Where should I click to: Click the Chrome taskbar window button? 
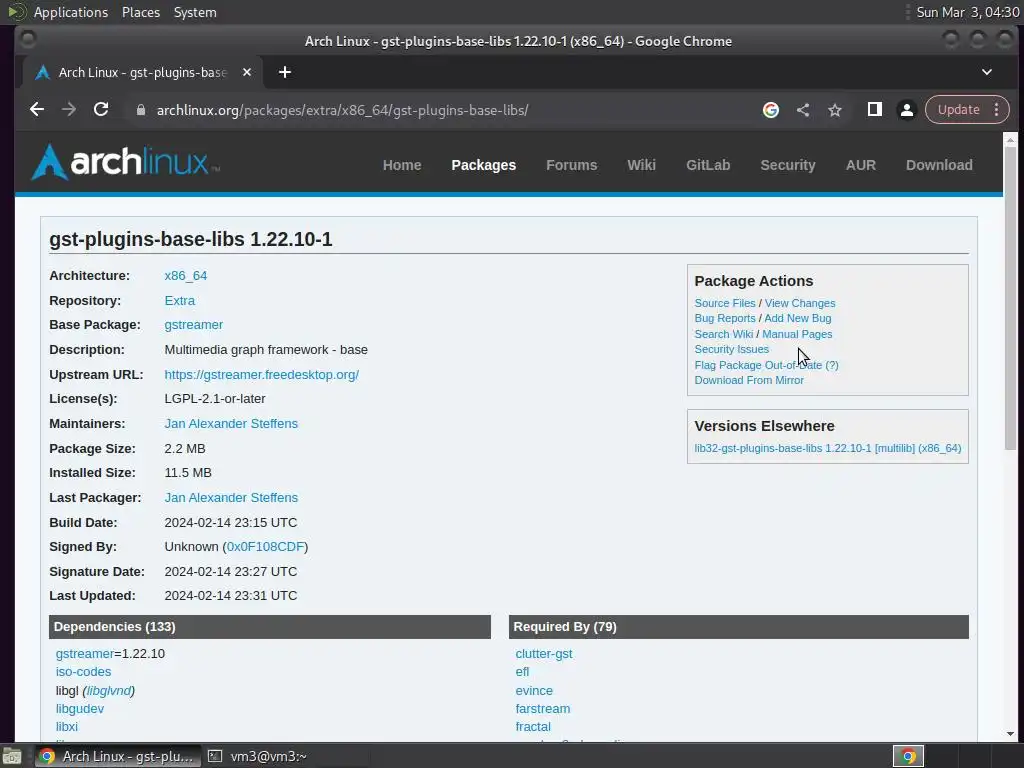(x=118, y=756)
